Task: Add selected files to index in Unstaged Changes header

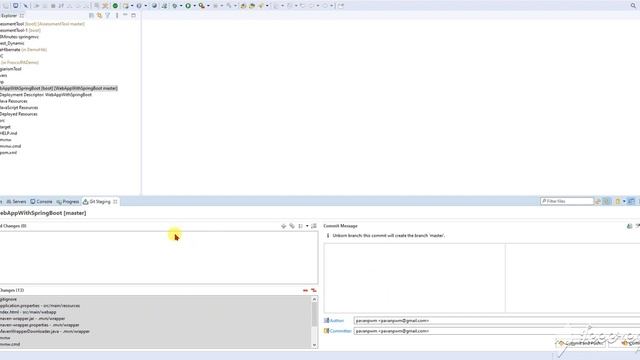Action: point(284,226)
